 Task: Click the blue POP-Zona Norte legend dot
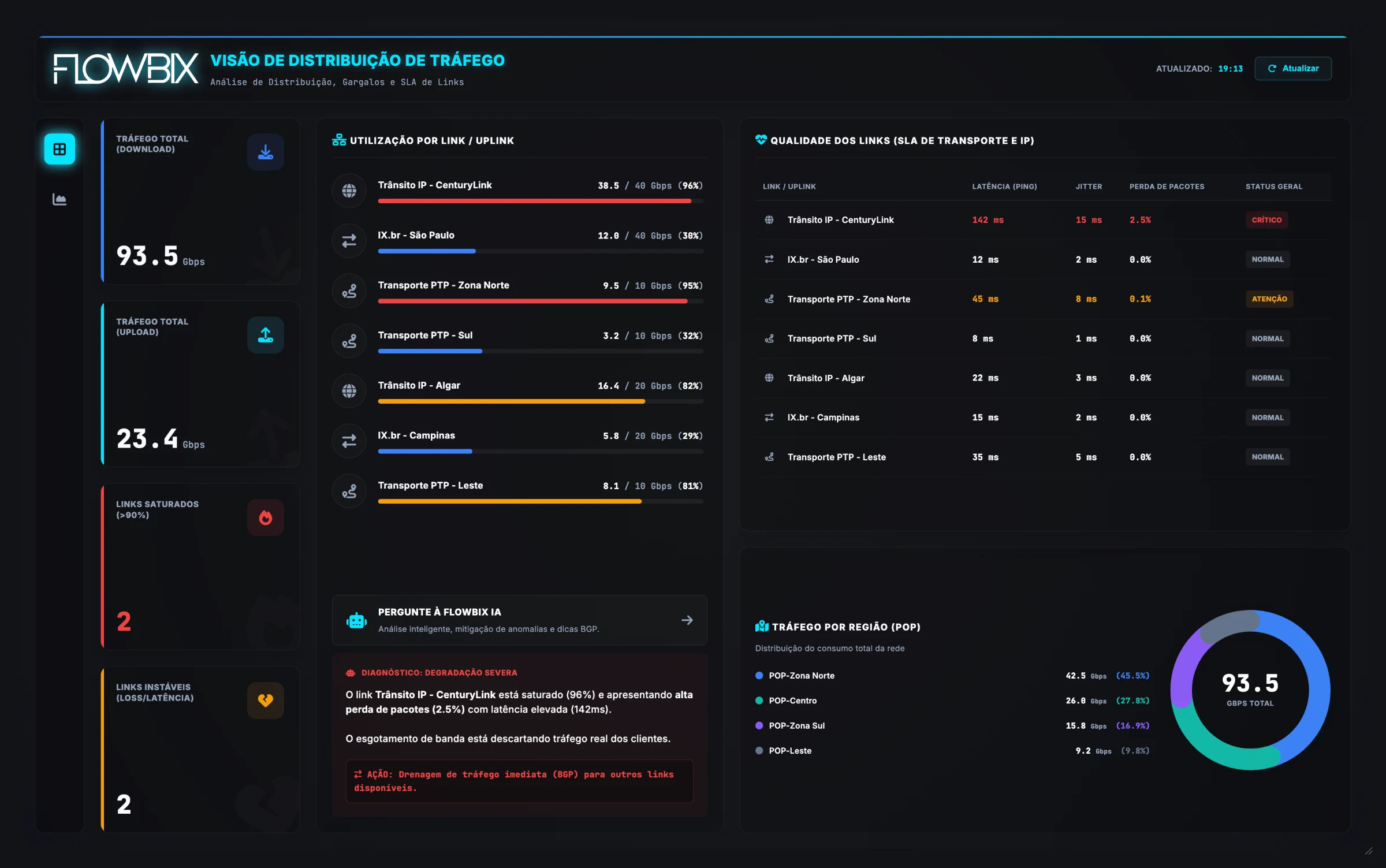(x=759, y=676)
